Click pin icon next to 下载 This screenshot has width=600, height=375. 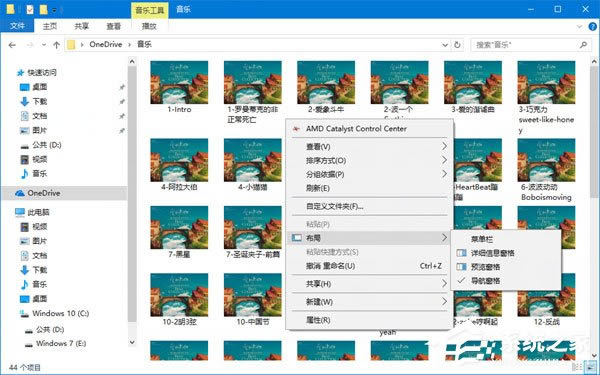[122, 102]
